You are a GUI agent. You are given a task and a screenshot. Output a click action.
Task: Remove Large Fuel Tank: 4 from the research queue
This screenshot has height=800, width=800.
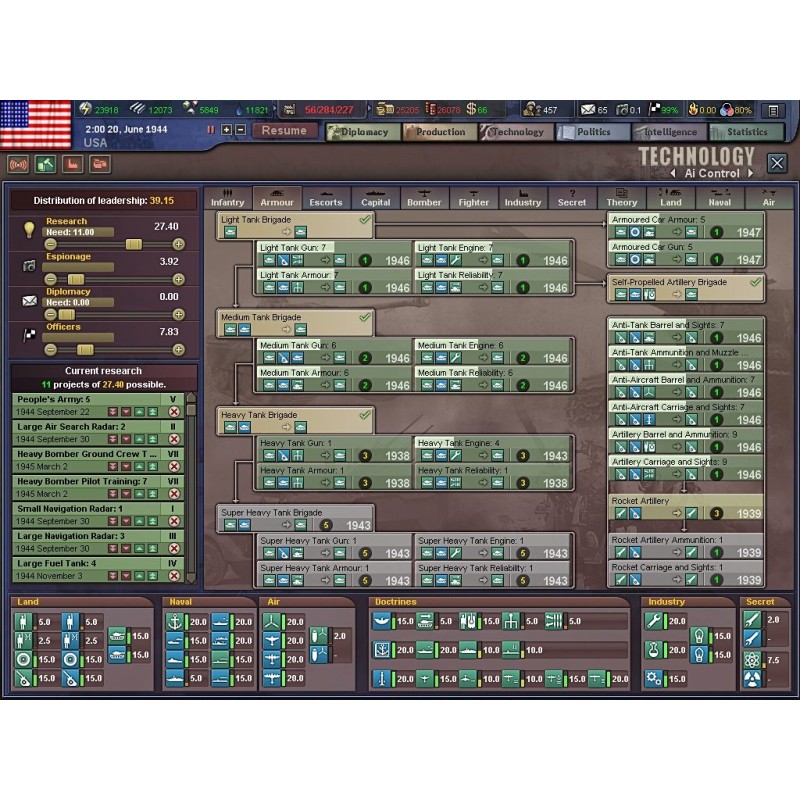174,576
